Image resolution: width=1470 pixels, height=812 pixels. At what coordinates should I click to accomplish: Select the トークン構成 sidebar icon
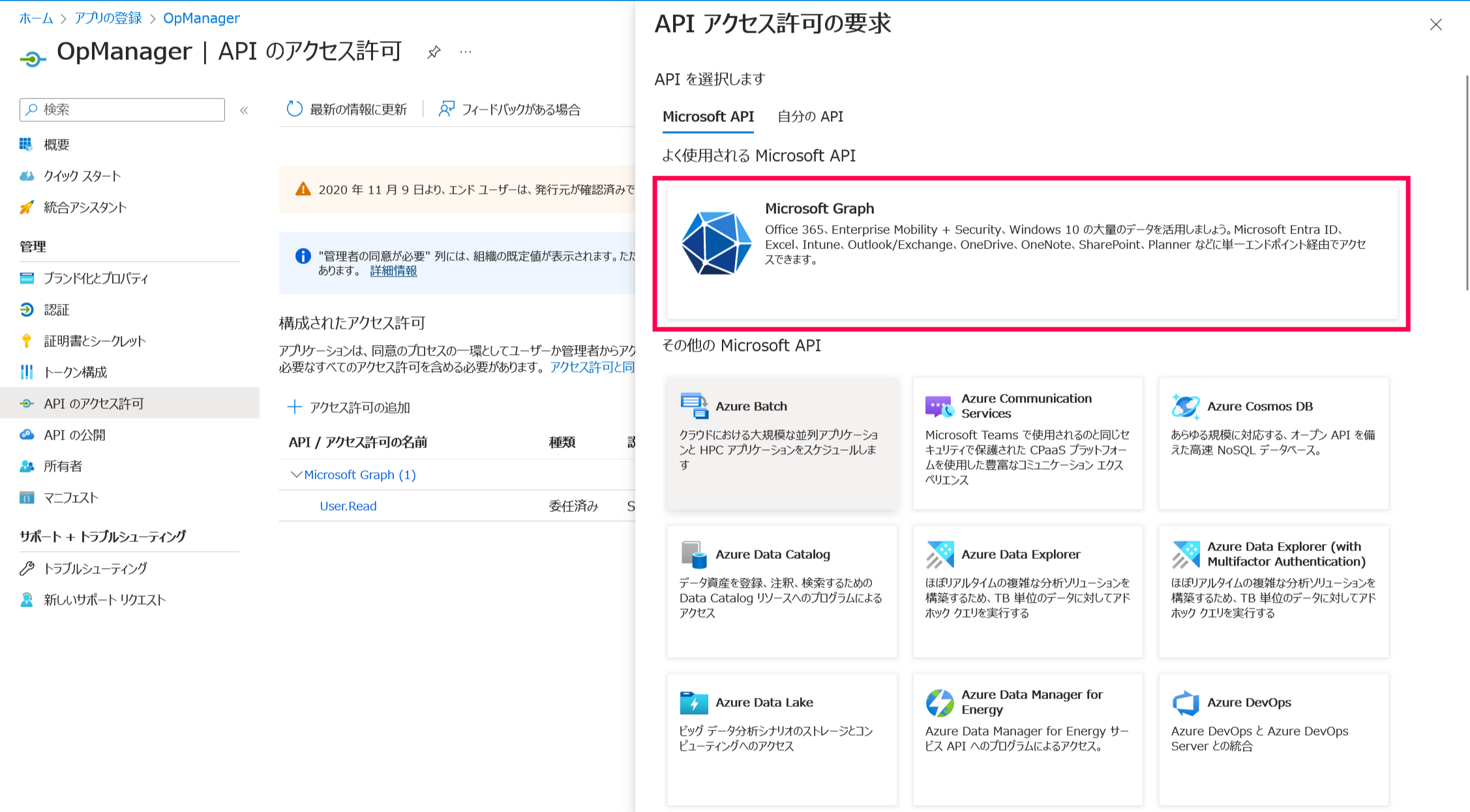coord(27,372)
